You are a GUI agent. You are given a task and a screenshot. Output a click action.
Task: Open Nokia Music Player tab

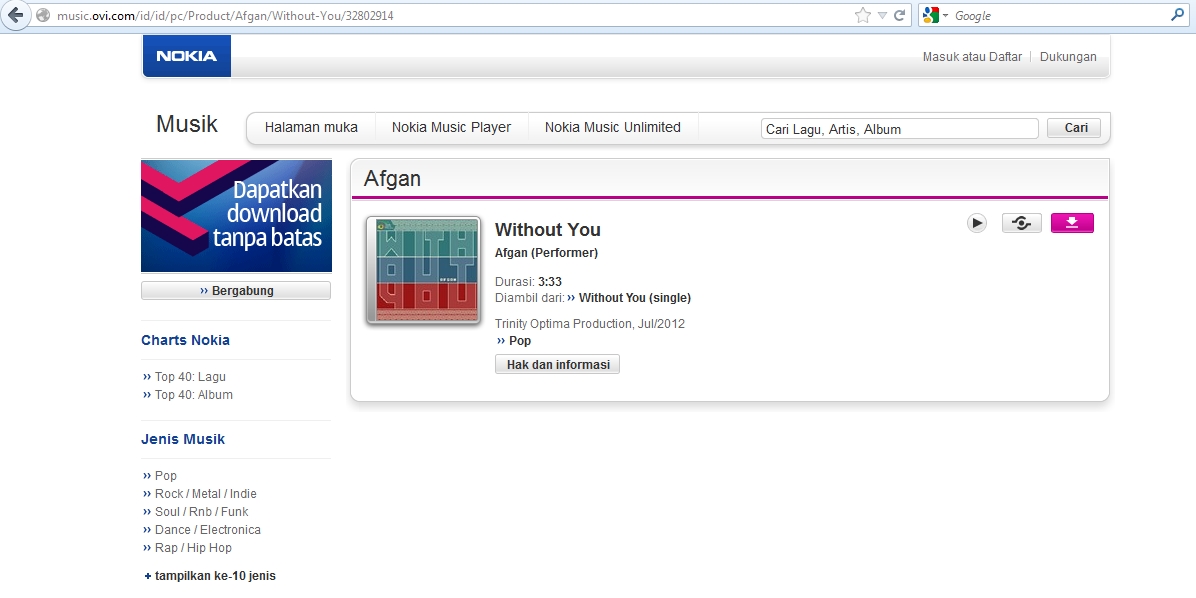point(452,127)
